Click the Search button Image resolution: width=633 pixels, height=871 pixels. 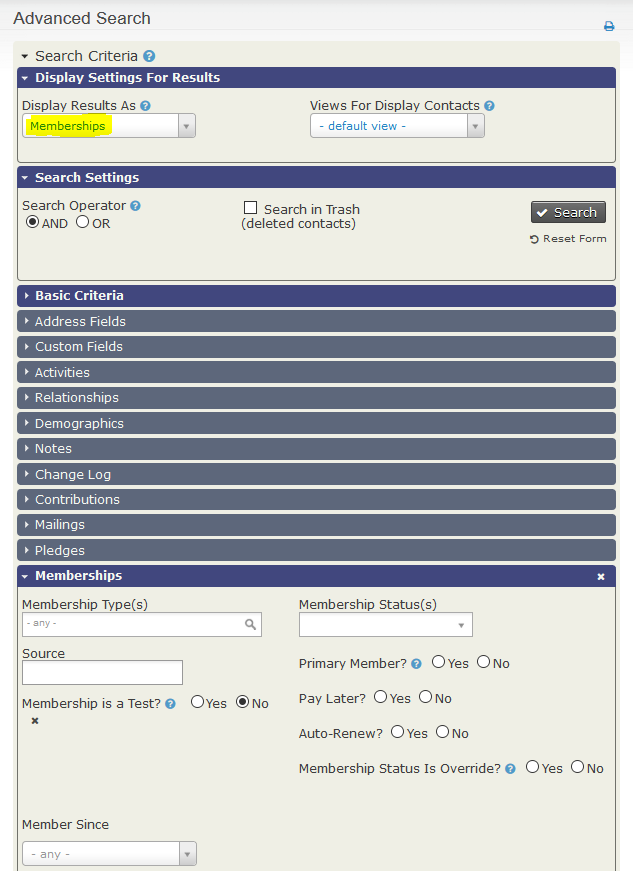click(568, 212)
